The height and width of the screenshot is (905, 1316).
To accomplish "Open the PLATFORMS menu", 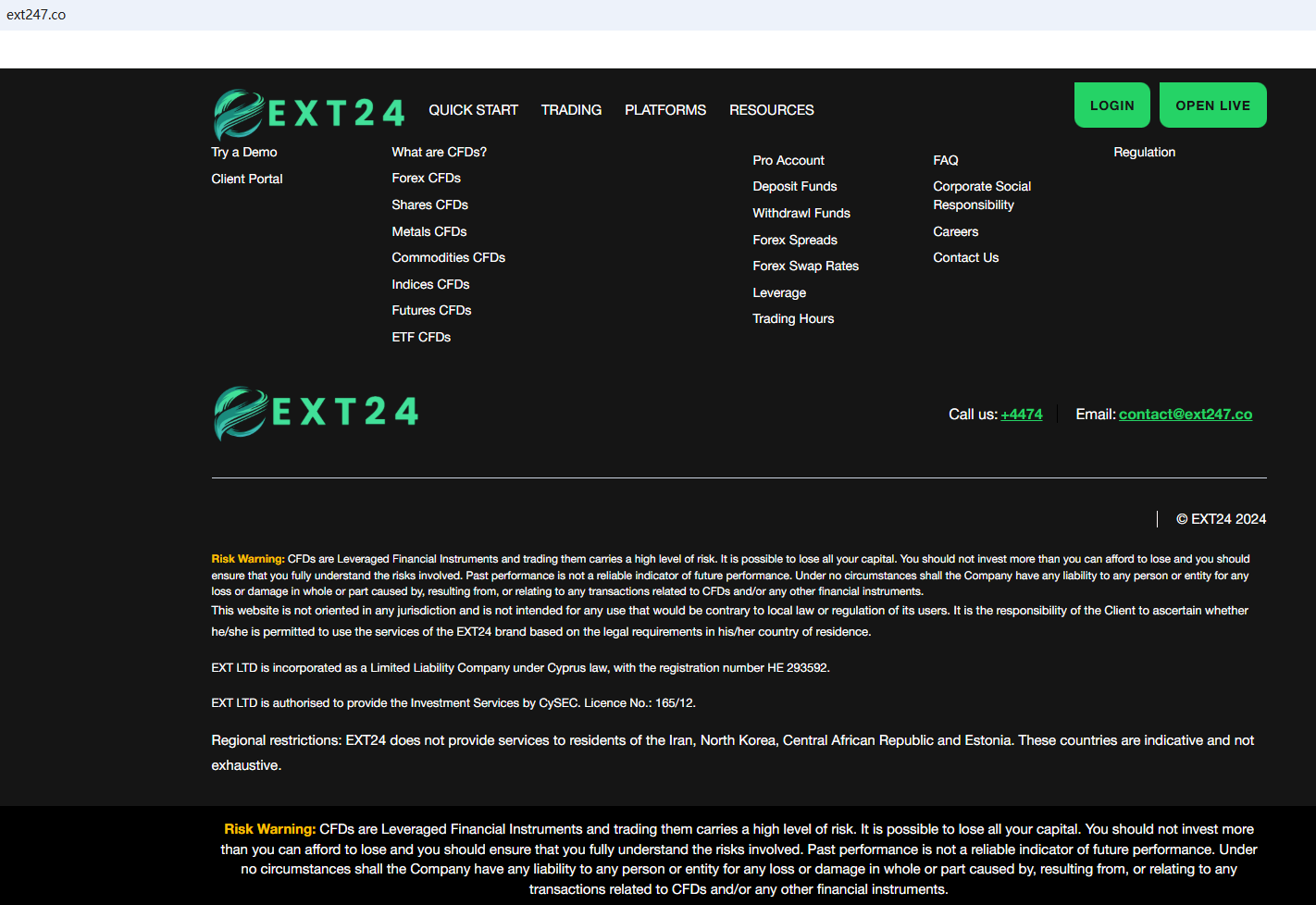I will [x=665, y=110].
